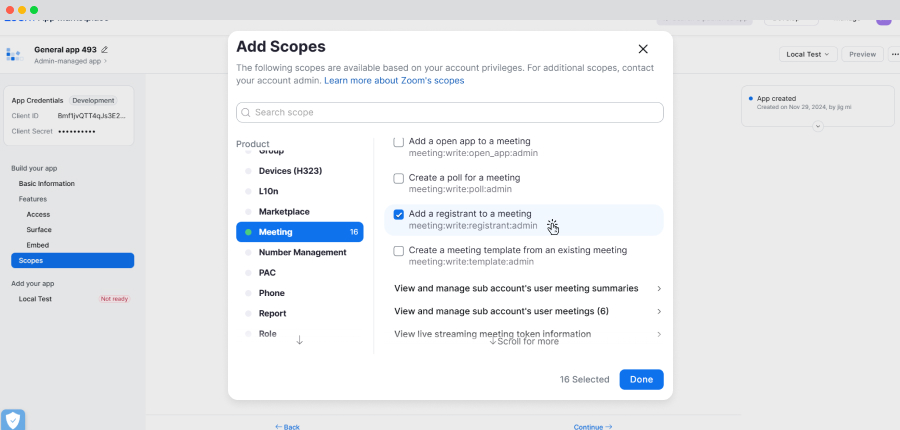The height and width of the screenshot is (430, 900).
Task: Click the meeting:write:registrant:admin scope text
Action: (473, 226)
